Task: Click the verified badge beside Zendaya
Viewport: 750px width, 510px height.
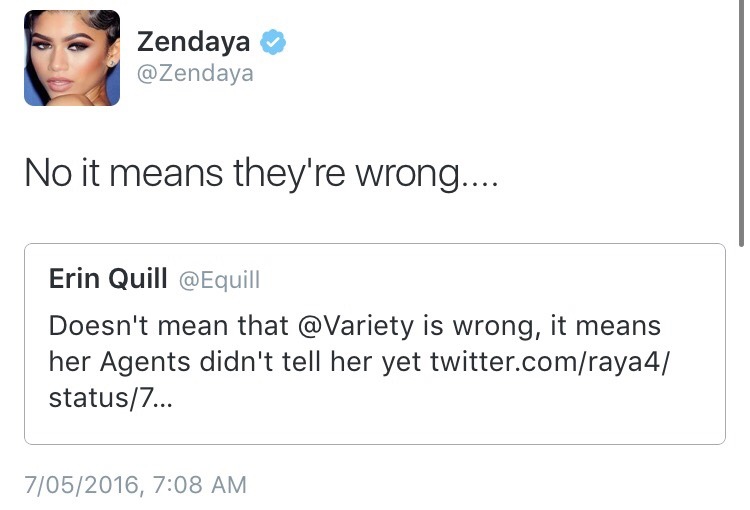Action: point(273,42)
